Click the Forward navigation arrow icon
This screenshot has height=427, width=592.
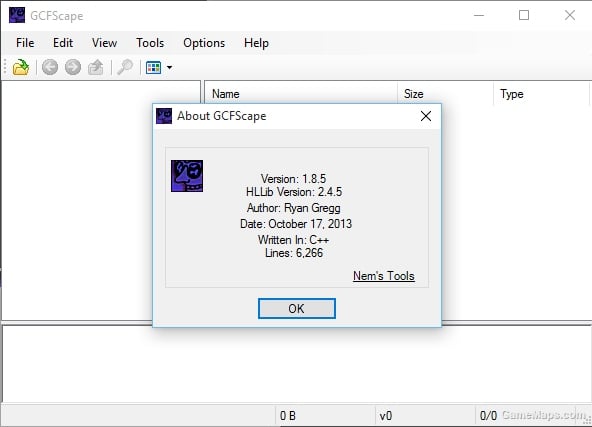coord(73,68)
